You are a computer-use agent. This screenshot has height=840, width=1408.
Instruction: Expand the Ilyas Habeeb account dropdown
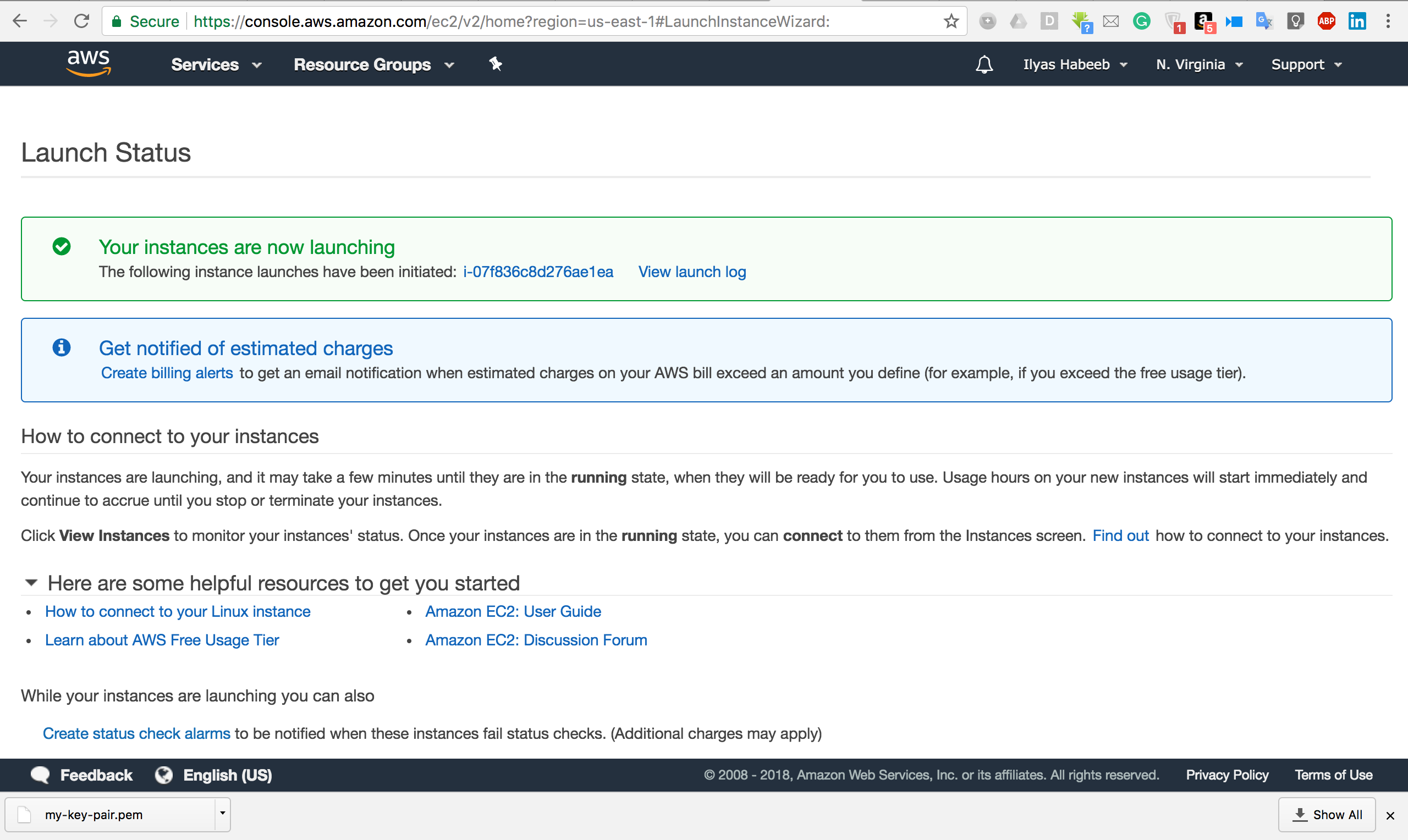[1075, 64]
